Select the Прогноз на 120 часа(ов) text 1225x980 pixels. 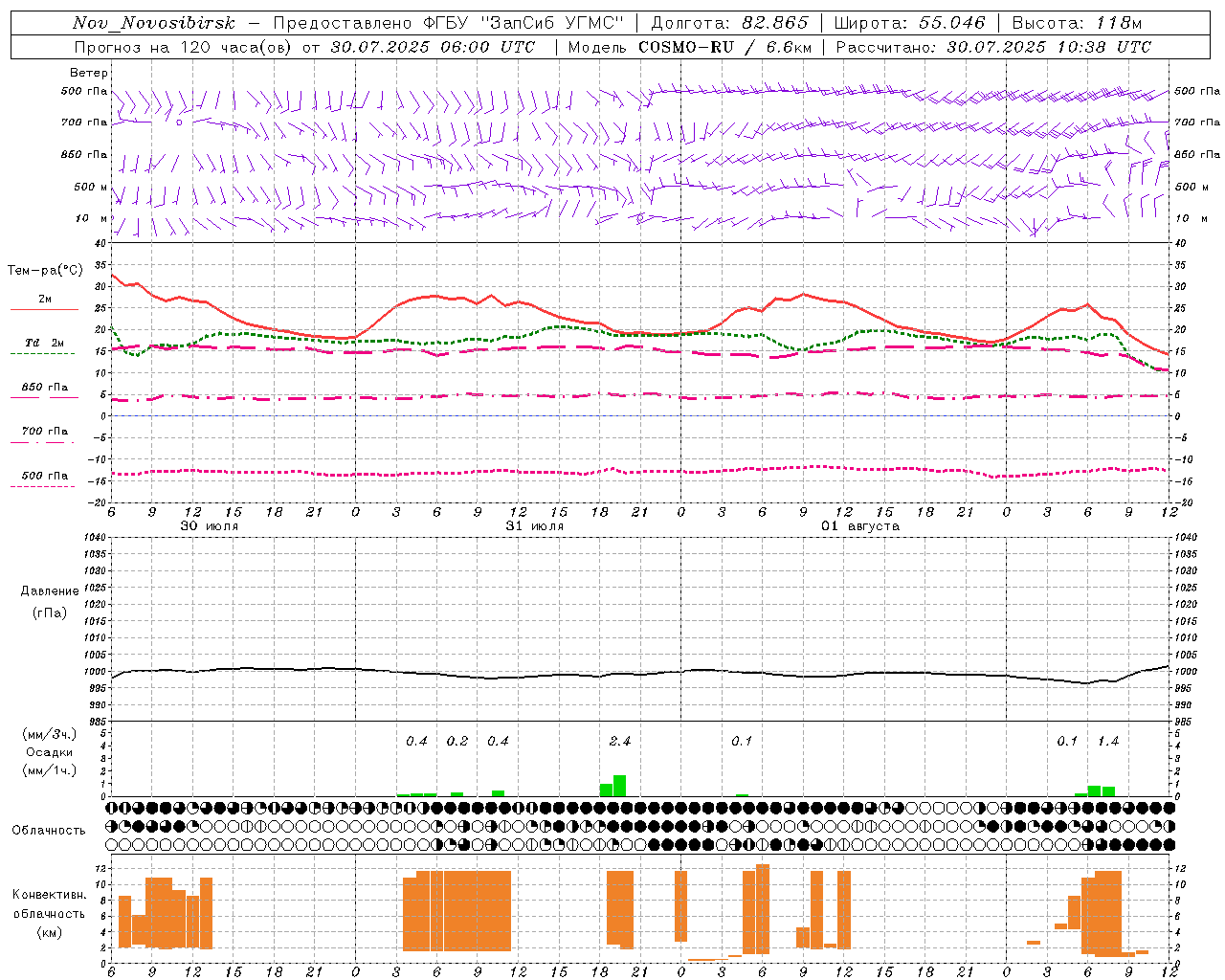click(185, 47)
